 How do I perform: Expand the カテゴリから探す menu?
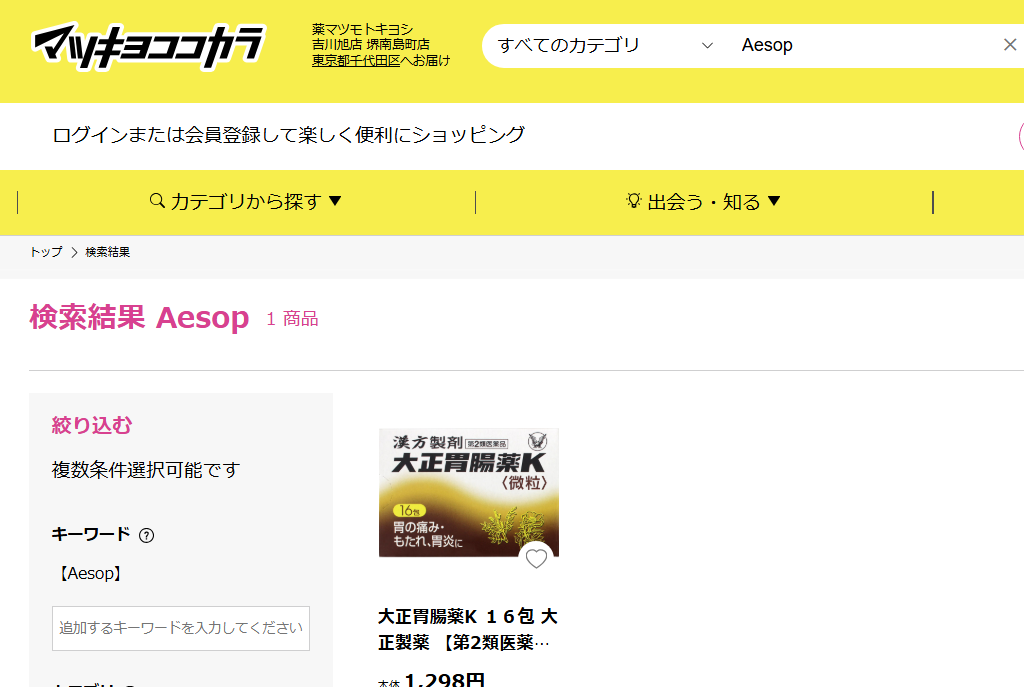[x=246, y=202]
